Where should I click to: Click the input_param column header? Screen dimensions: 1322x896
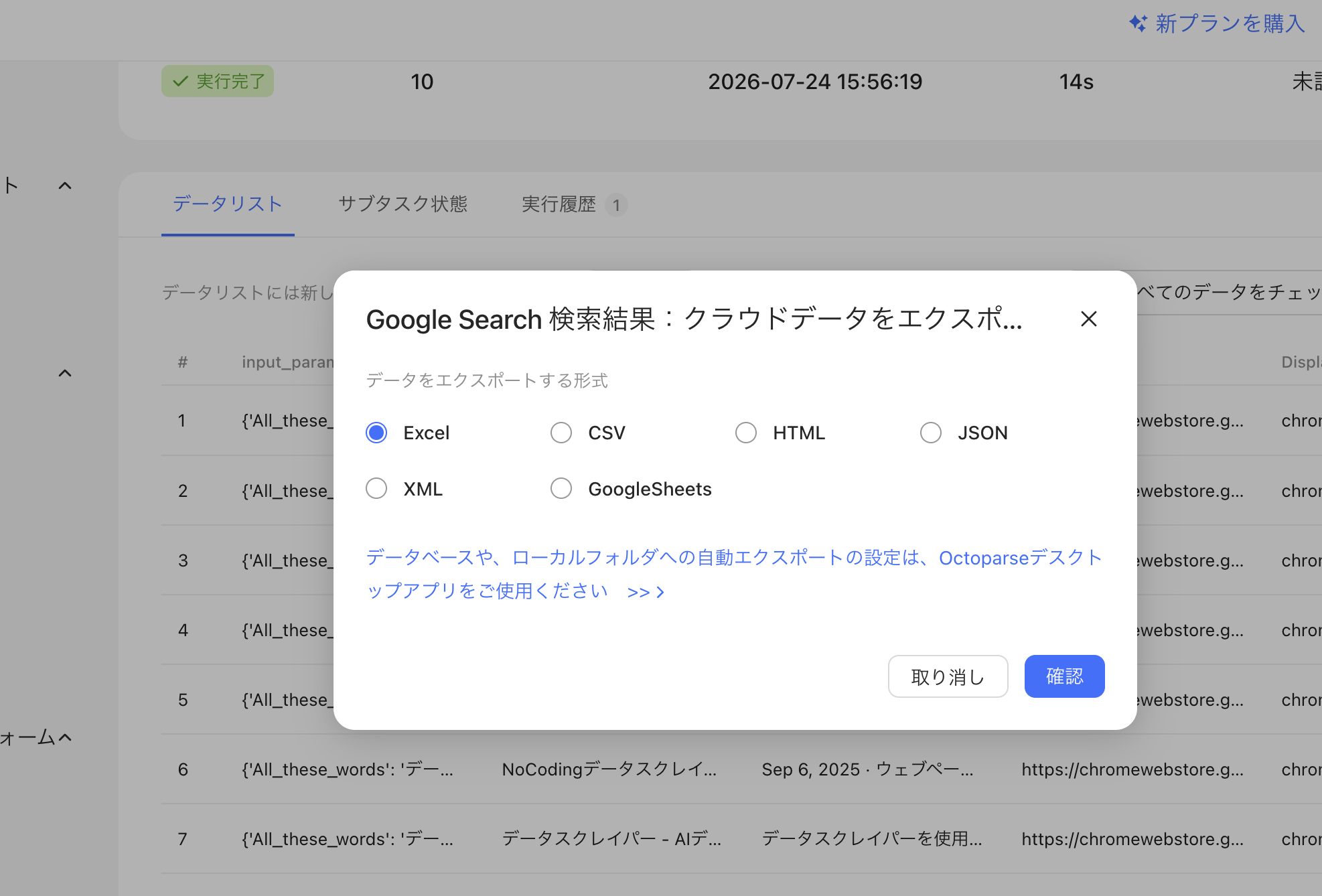coord(287,362)
